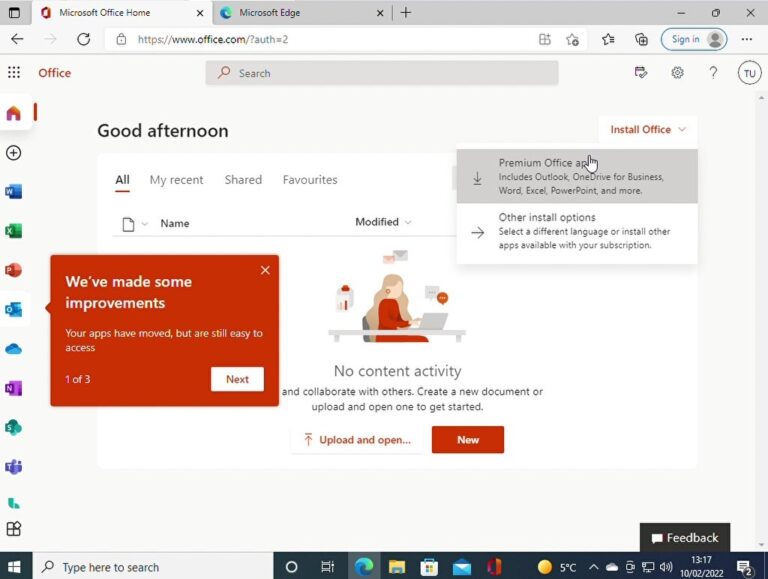
Task: Show all apps icon in sidebar
Action: pos(14,529)
